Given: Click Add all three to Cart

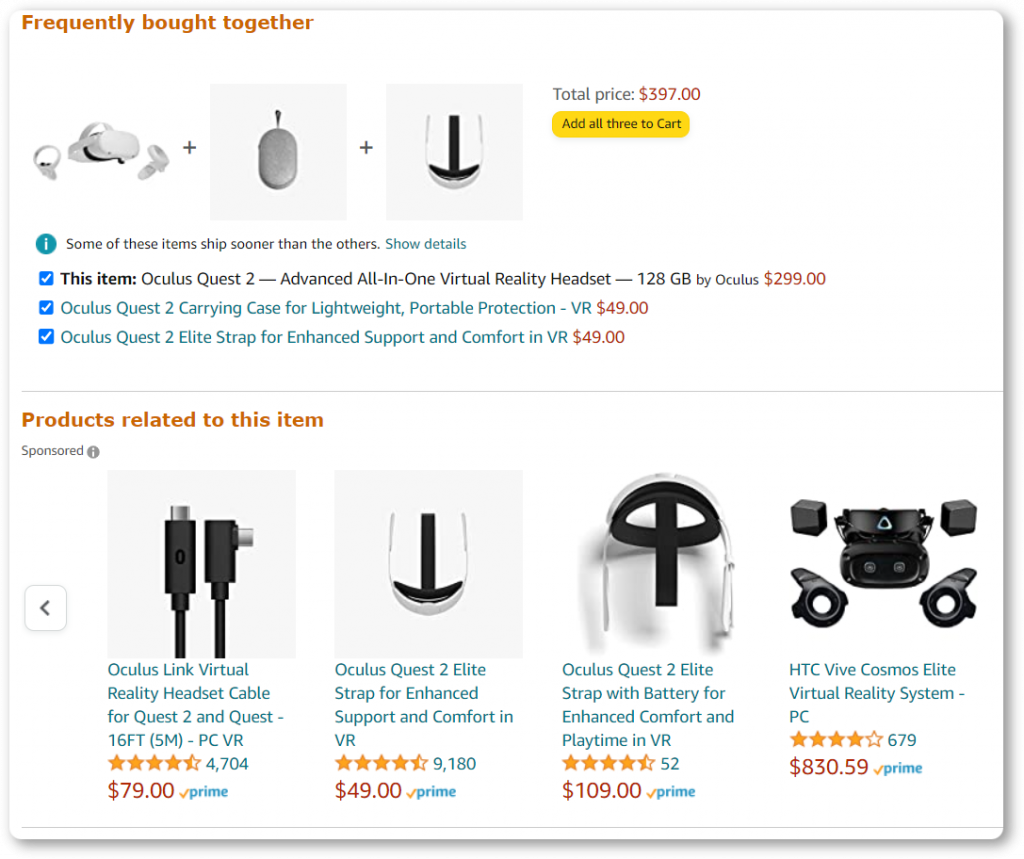Looking at the screenshot, I should 621,124.
